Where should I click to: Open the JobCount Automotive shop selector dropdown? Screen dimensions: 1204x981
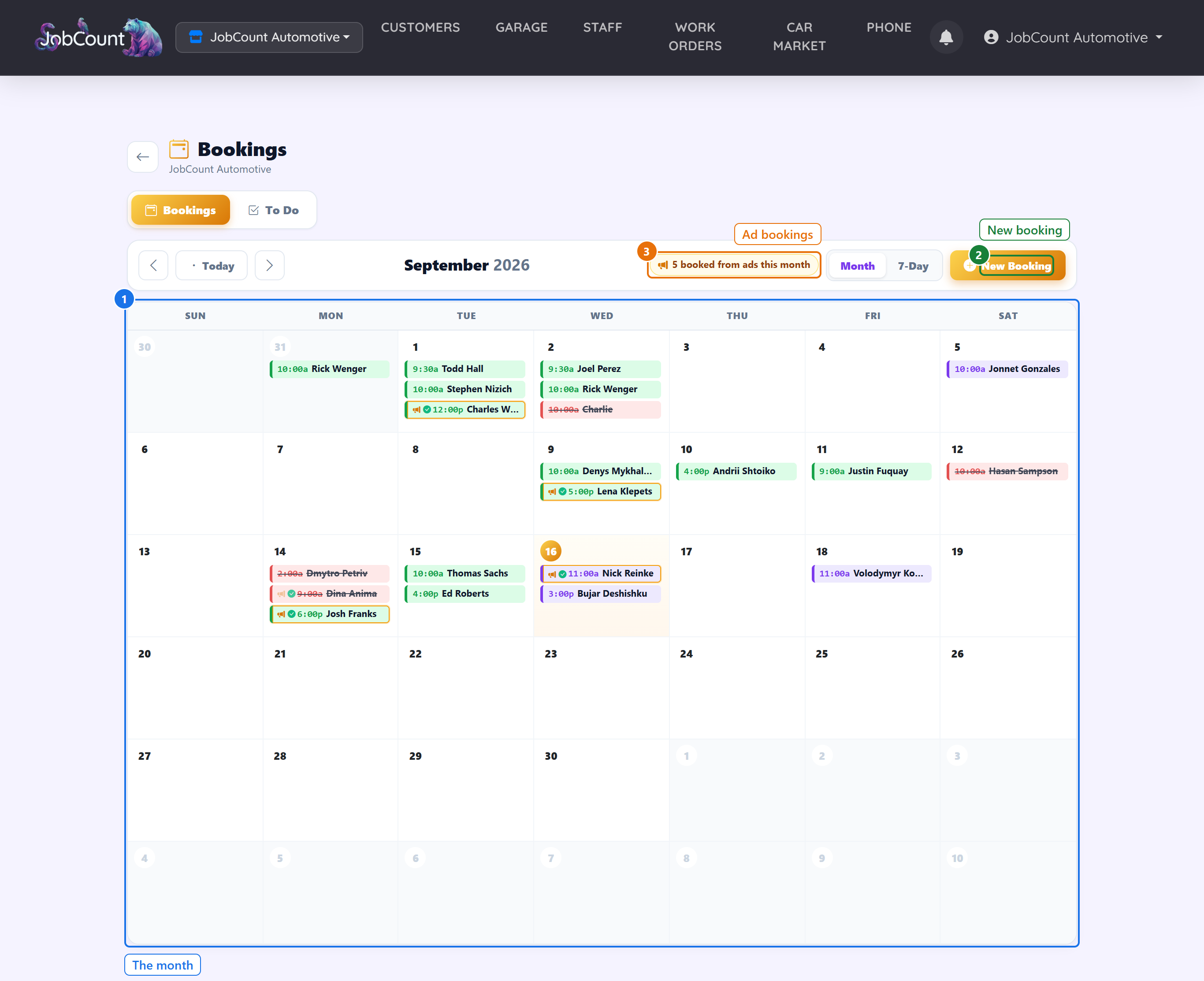[269, 37]
